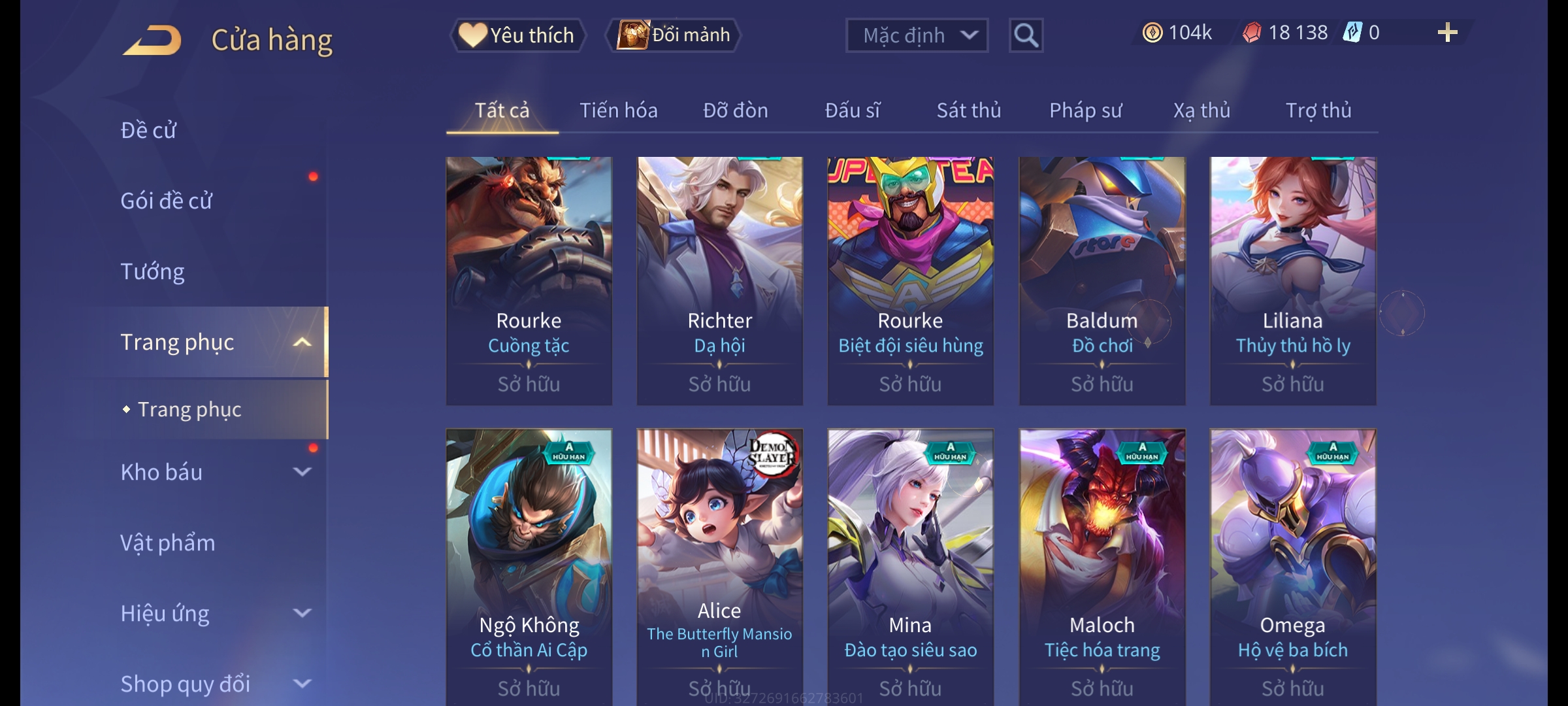This screenshot has height=706, width=1568.
Task: Open the Gói đề cử menu
Action: (x=166, y=201)
